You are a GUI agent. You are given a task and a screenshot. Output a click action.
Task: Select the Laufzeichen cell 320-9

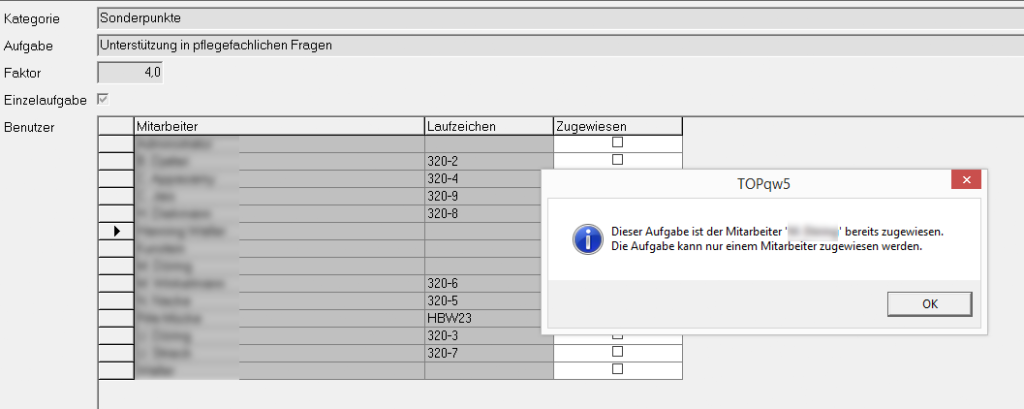[488, 196]
